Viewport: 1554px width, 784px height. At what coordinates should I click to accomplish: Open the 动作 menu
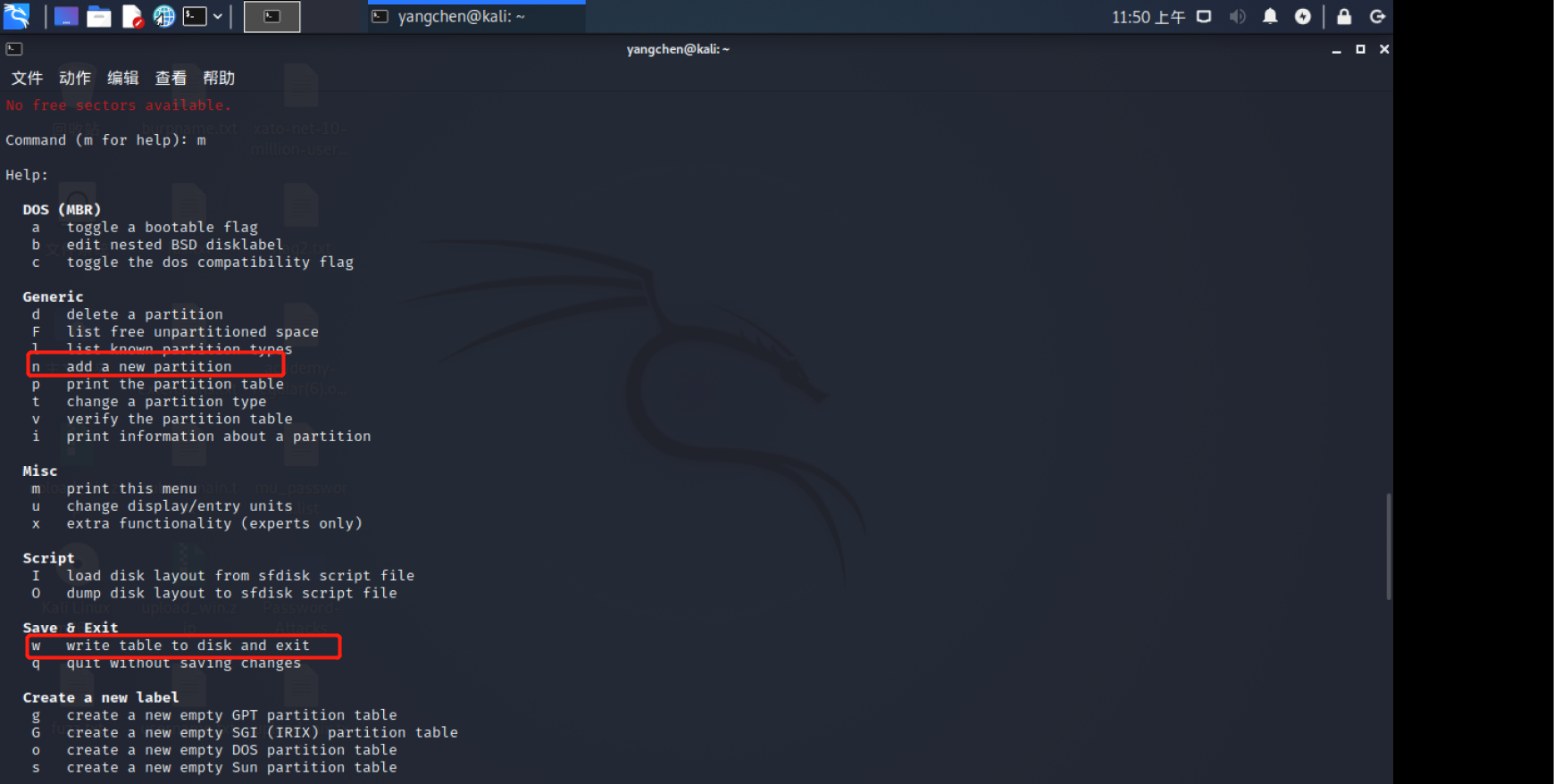pos(75,78)
